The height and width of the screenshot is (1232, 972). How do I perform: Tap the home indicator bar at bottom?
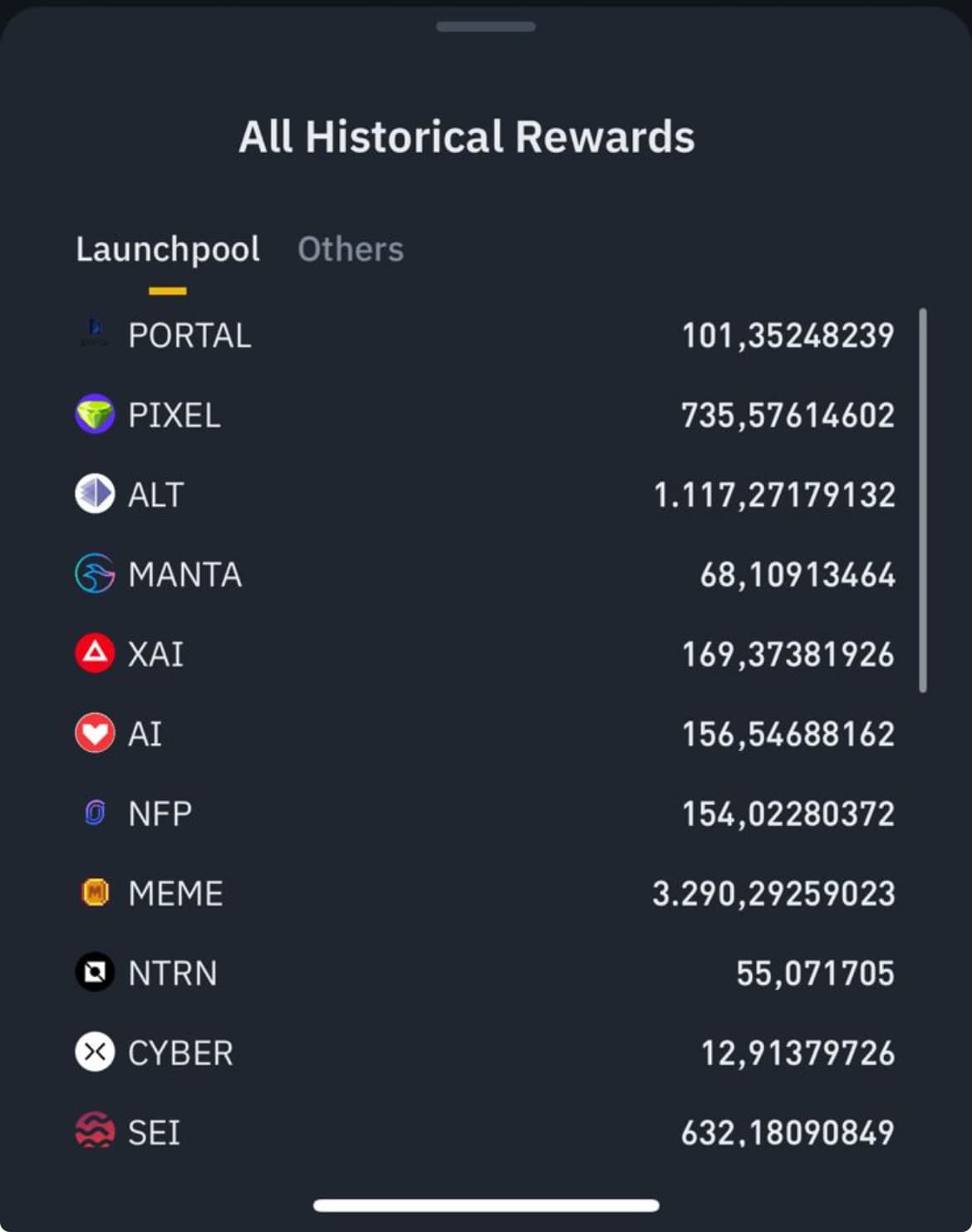486,1205
